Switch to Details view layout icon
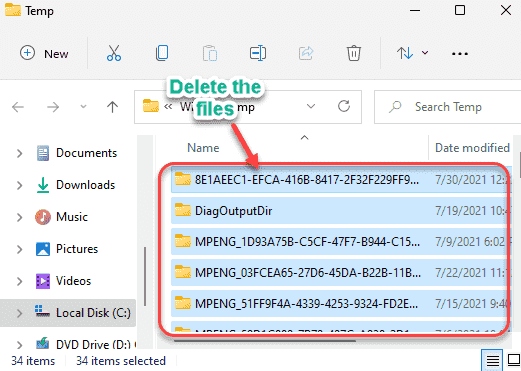 click(492, 360)
